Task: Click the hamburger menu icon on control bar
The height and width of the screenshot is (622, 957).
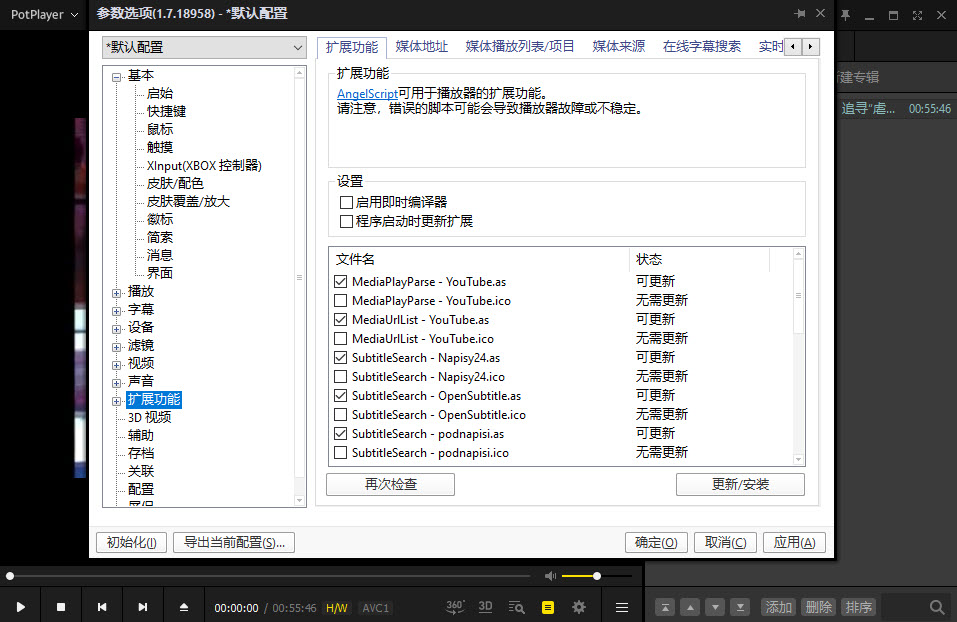Action: 621,606
